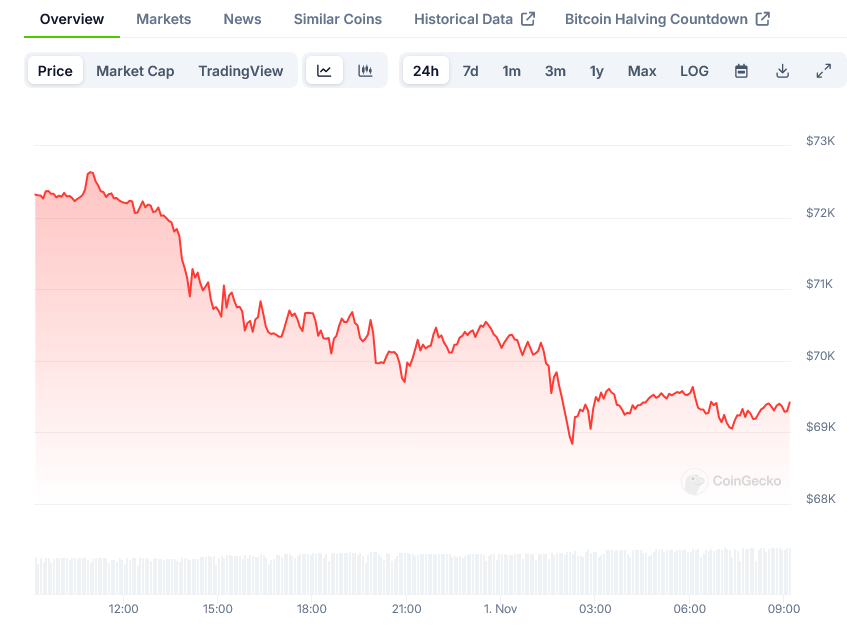Switch chart to Market Cap mode

135,71
